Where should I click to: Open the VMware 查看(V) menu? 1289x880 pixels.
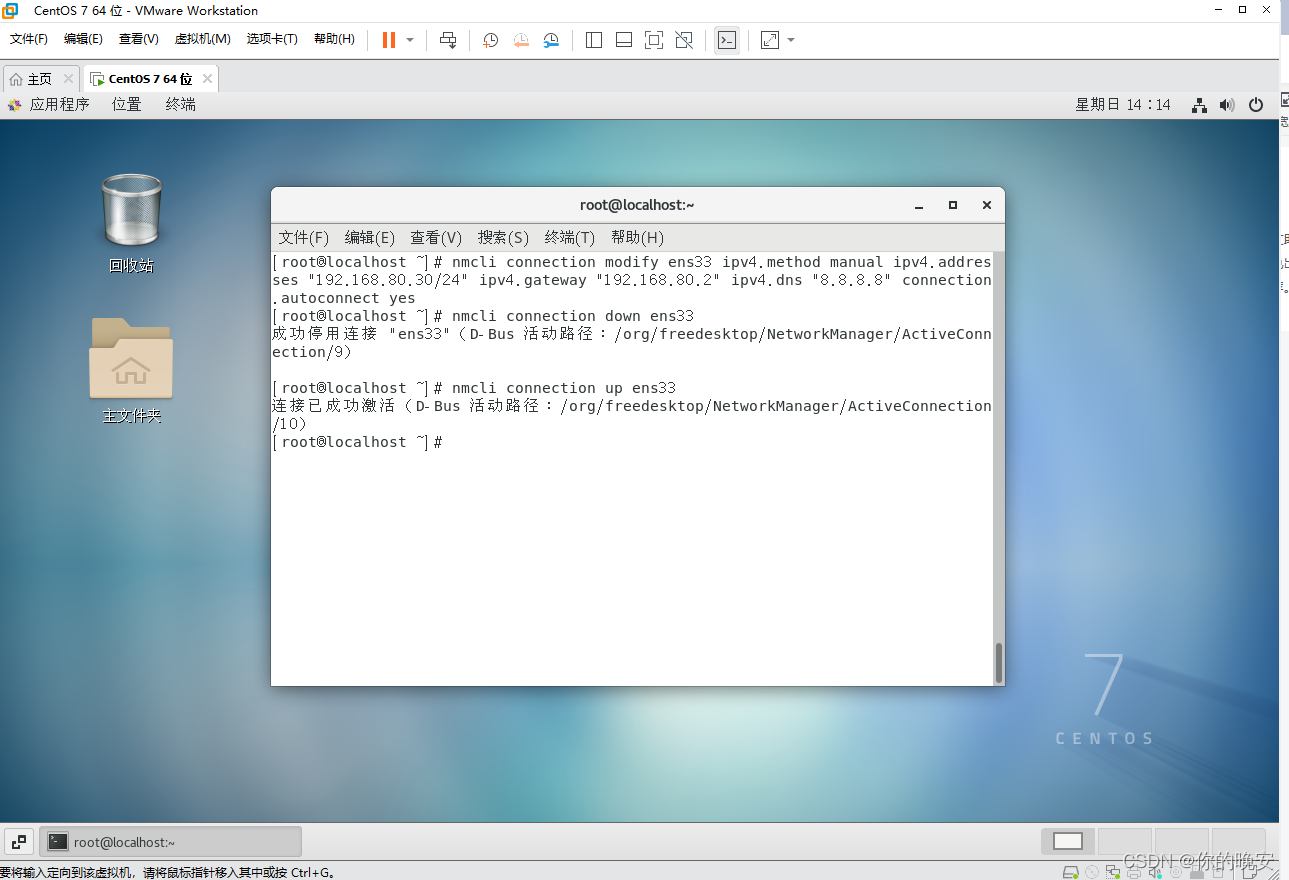[x=139, y=39]
